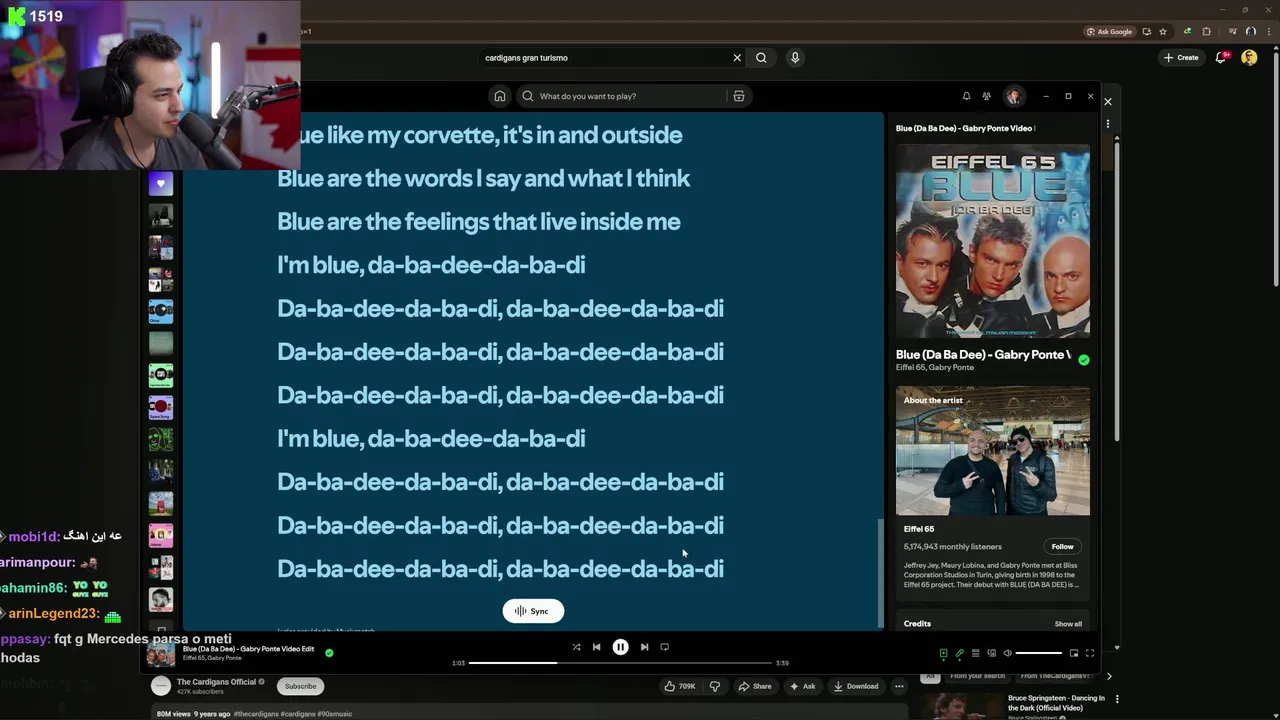
Task: Subscribe to The Cardigans Official channel
Action: [300, 686]
